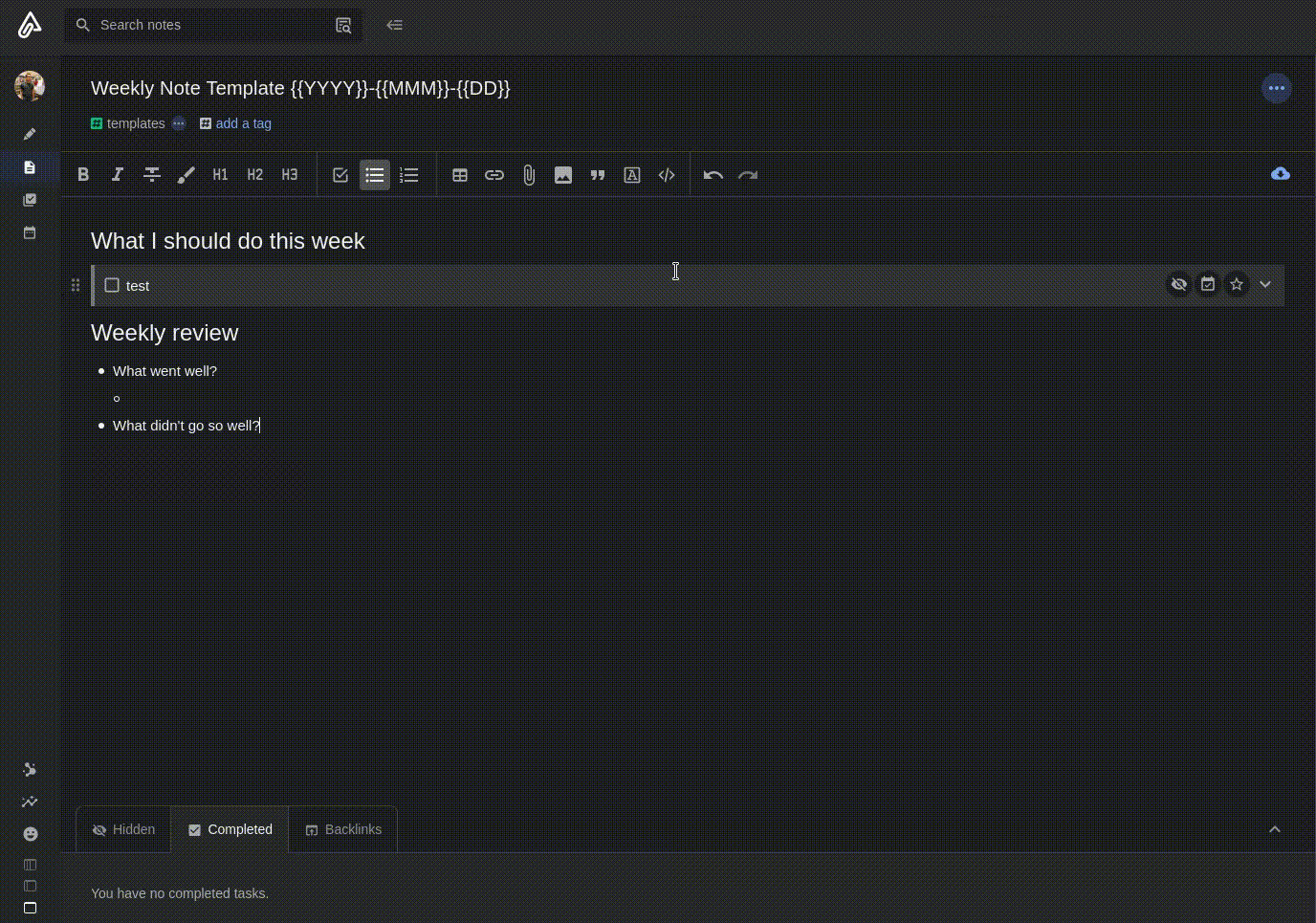Open the note options menu
The image size is (1316, 923).
click(x=1277, y=88)
